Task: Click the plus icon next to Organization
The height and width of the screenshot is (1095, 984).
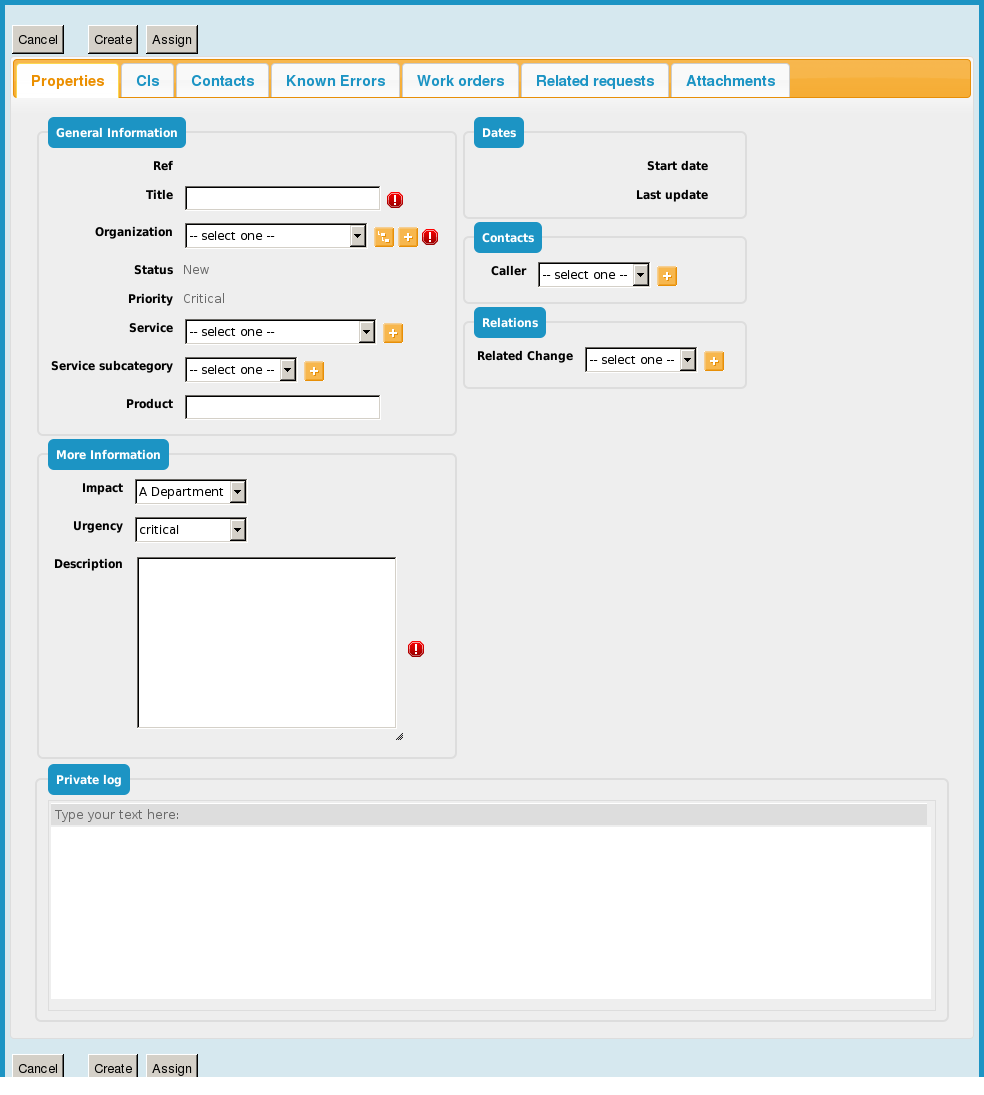Action: coord(408,237)
